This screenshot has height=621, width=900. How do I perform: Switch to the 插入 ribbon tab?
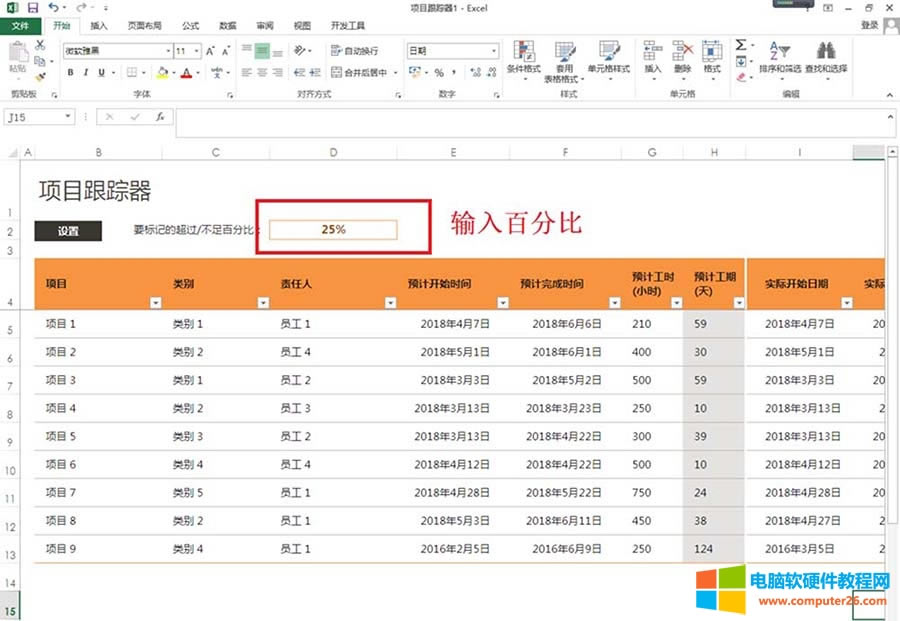coord(97,26)
